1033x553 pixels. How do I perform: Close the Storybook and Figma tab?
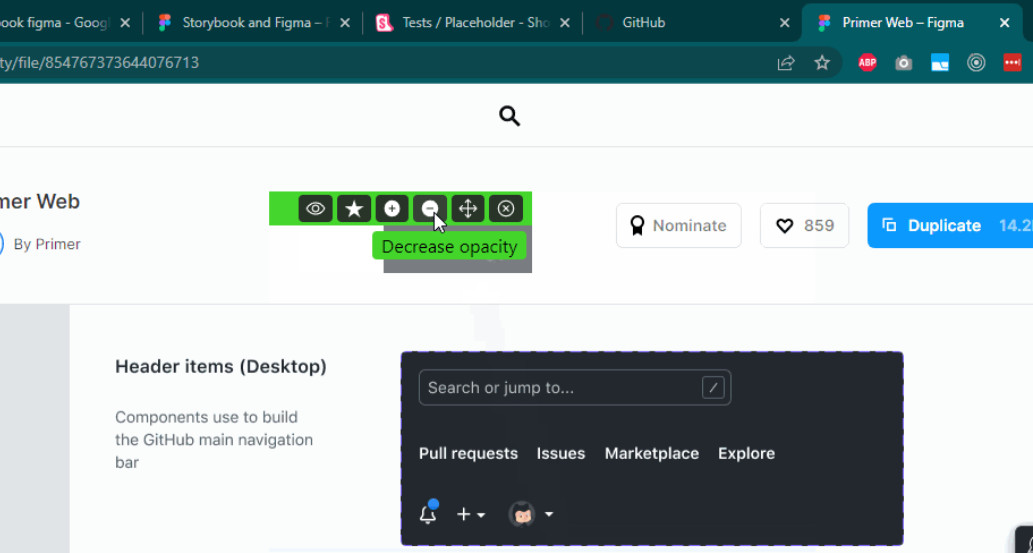click(x=345, y=22)
